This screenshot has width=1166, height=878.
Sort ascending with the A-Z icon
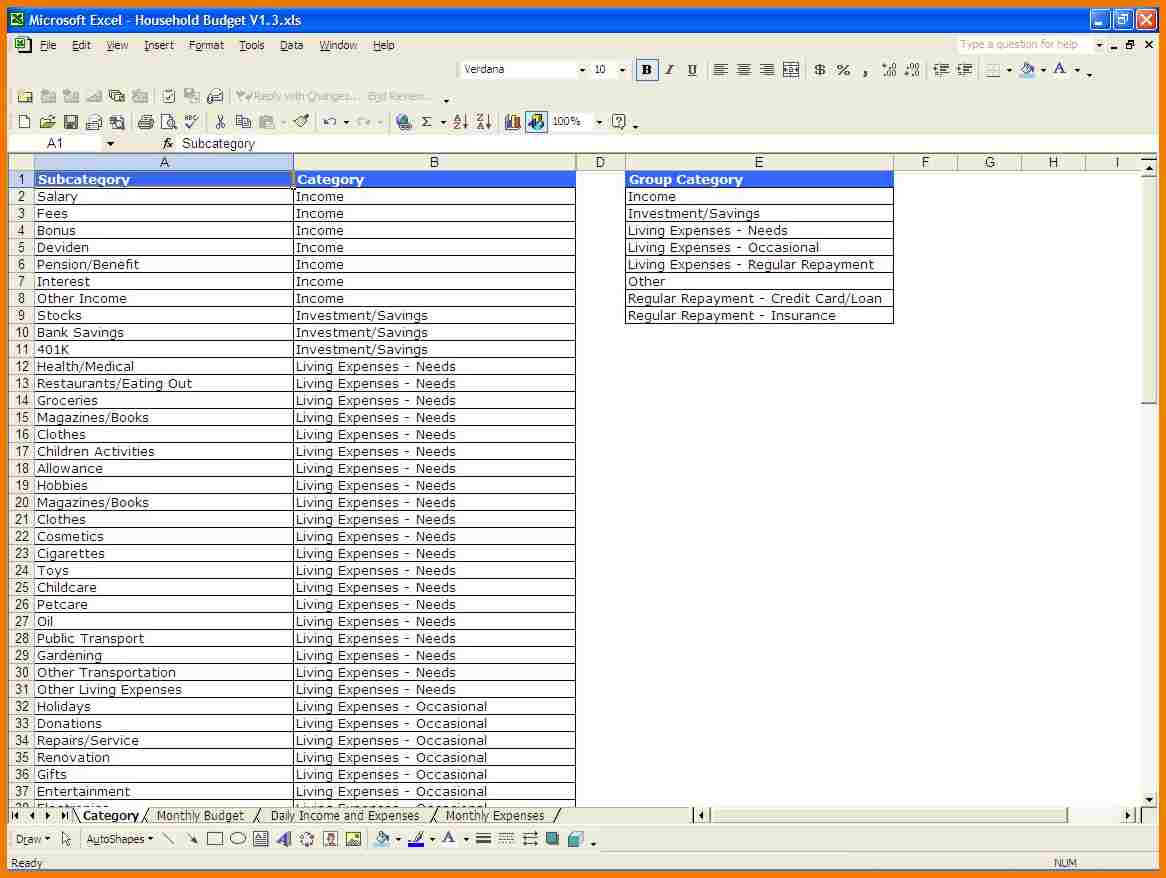[x=460, y=122]
